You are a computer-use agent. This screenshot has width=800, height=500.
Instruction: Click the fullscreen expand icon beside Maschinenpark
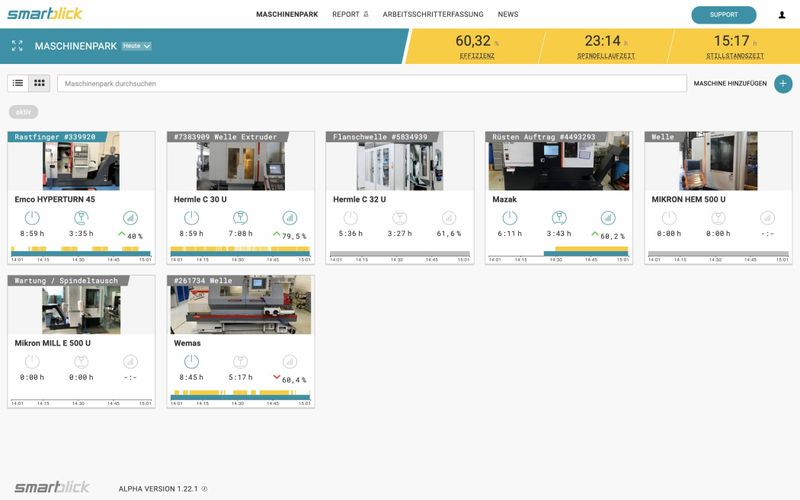coord(17,46)
